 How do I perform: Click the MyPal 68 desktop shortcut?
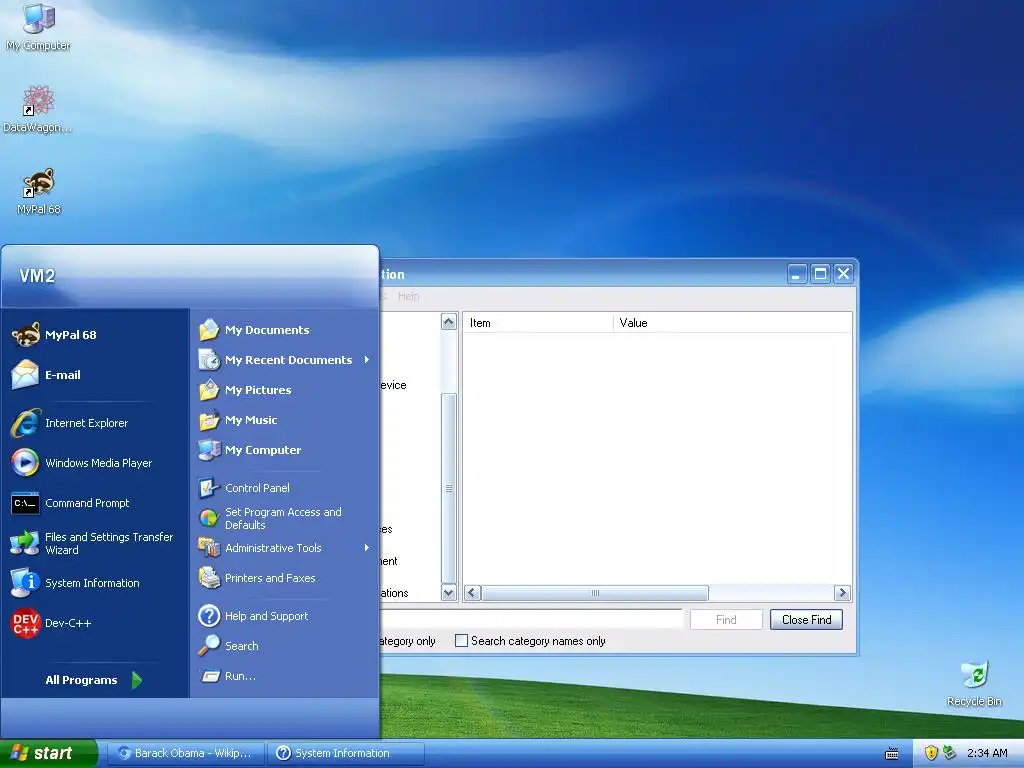click(38, 191)
